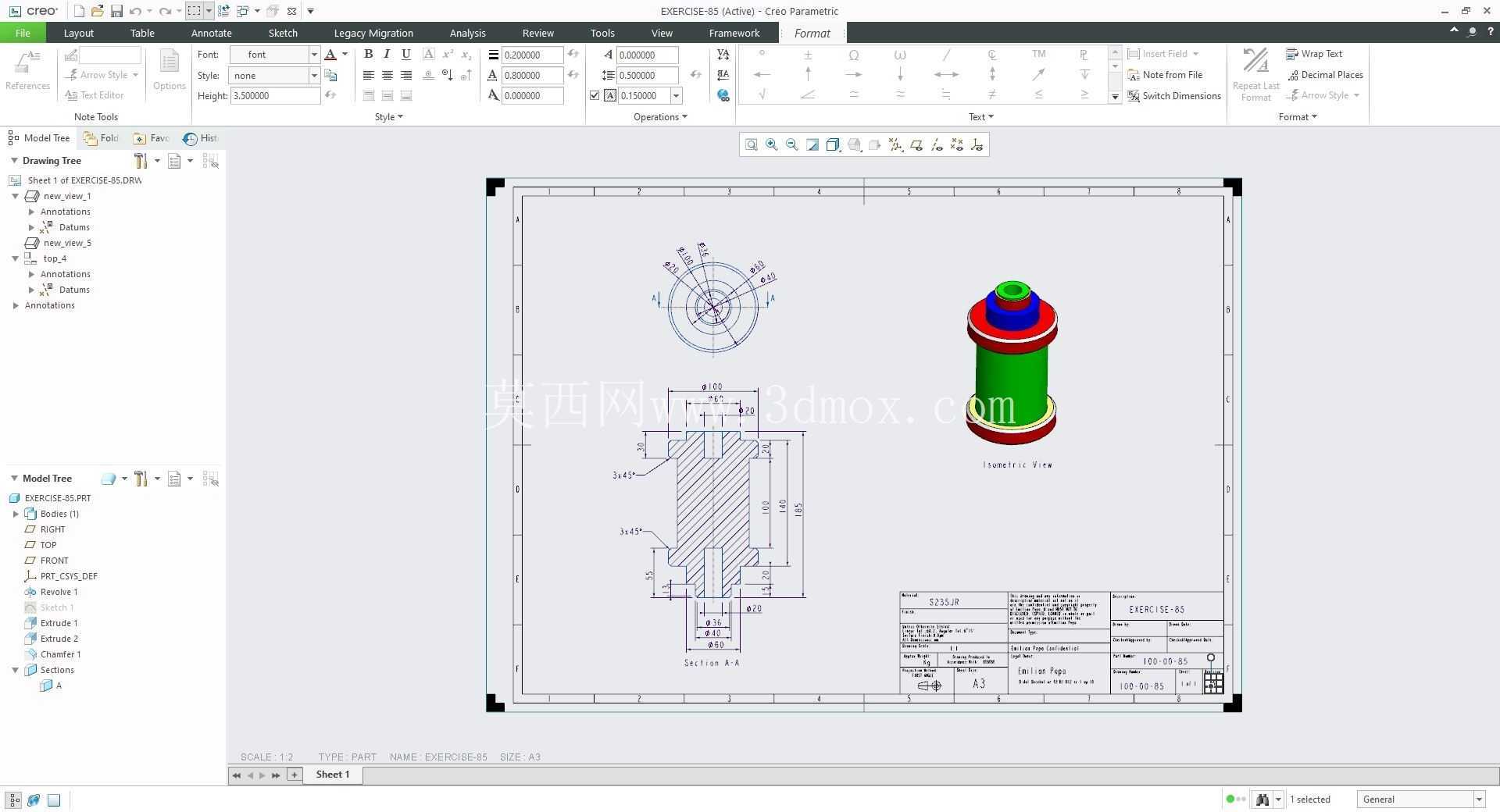Insert the centerline symbol
The image size is (1500, 812).
tap(992, 54)
